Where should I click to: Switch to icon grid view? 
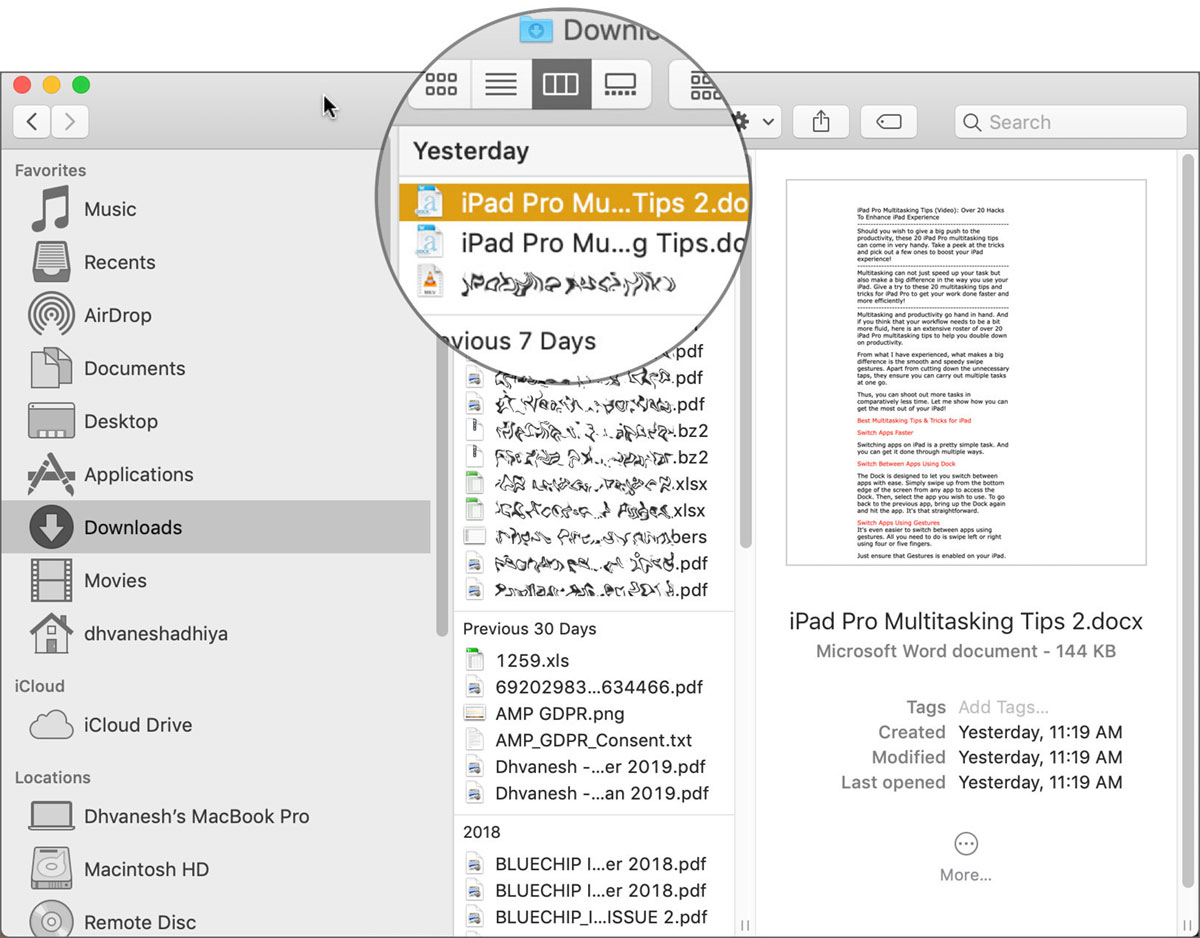pyautogui.click(x=439, y=84)
